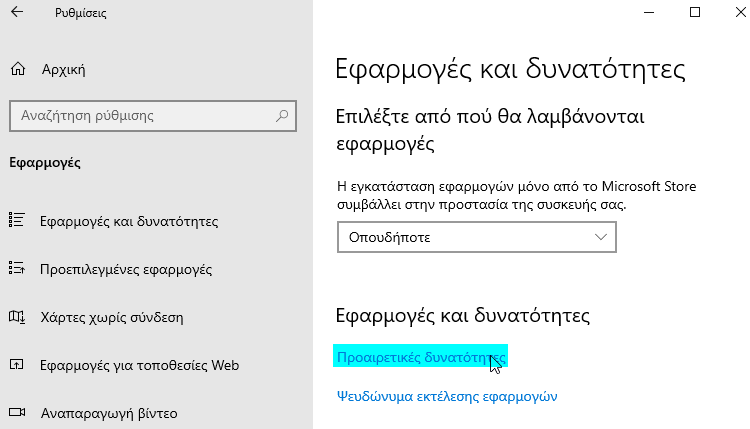
Task: Go to Αρχική home page
Action: [63, 70]
